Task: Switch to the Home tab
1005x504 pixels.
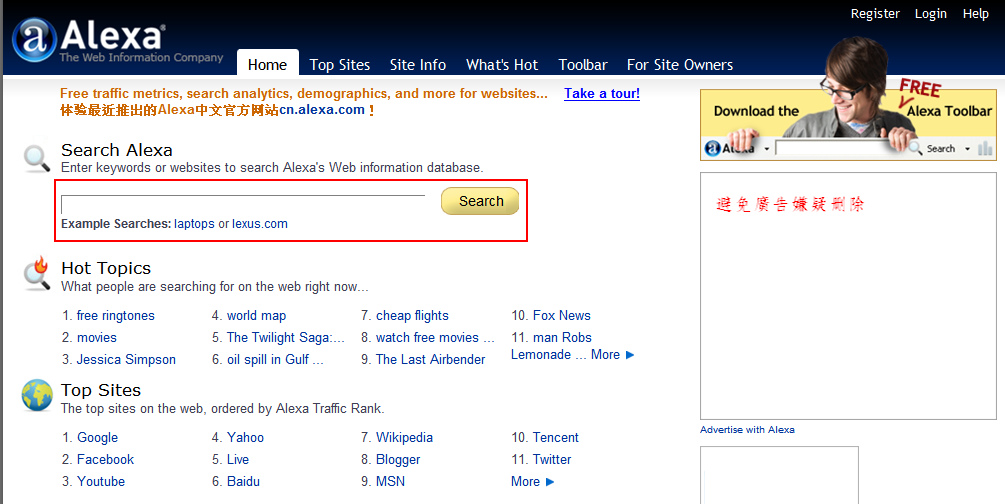Action: click(x=267, y=64)
